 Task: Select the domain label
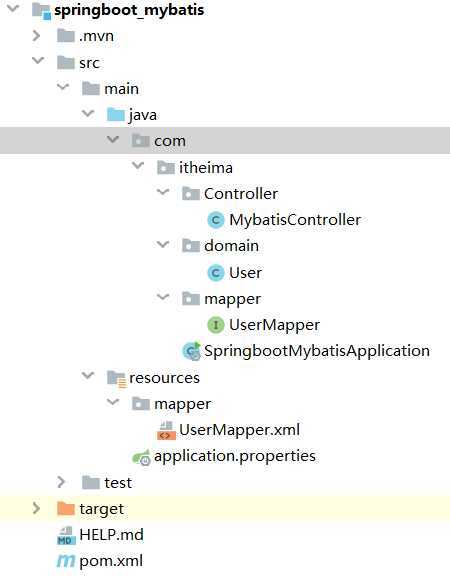(231, 246)
